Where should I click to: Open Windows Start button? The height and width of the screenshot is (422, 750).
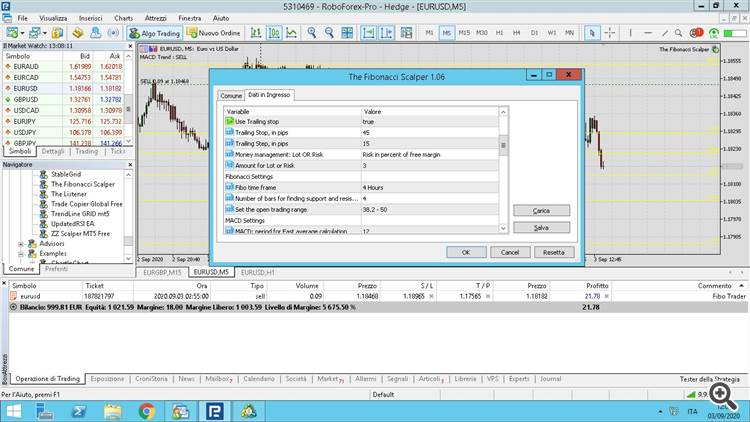pyautogui.click(x=14, y=411)
